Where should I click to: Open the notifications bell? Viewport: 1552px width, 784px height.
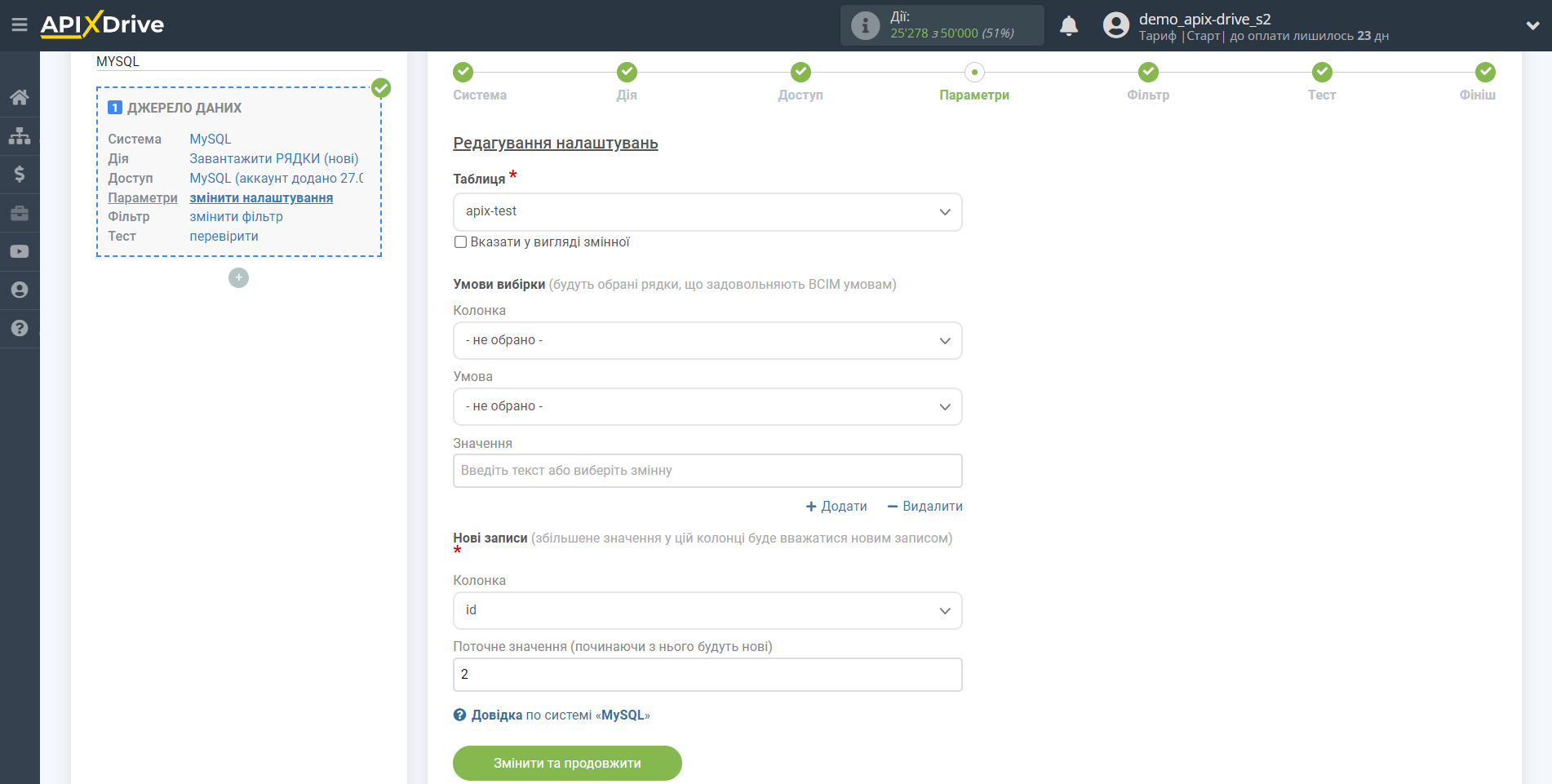1069,25
